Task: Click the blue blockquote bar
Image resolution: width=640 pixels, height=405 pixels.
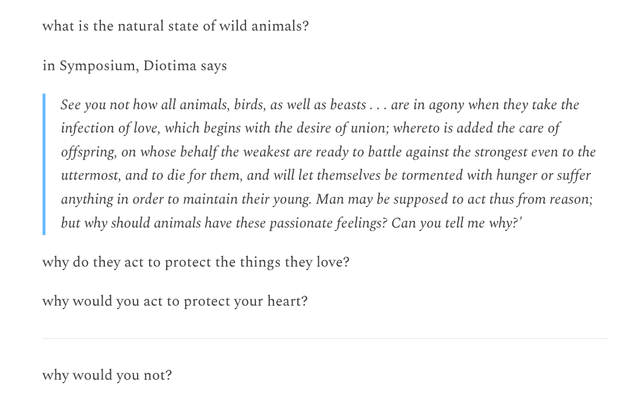Action: tap(44, 164)
